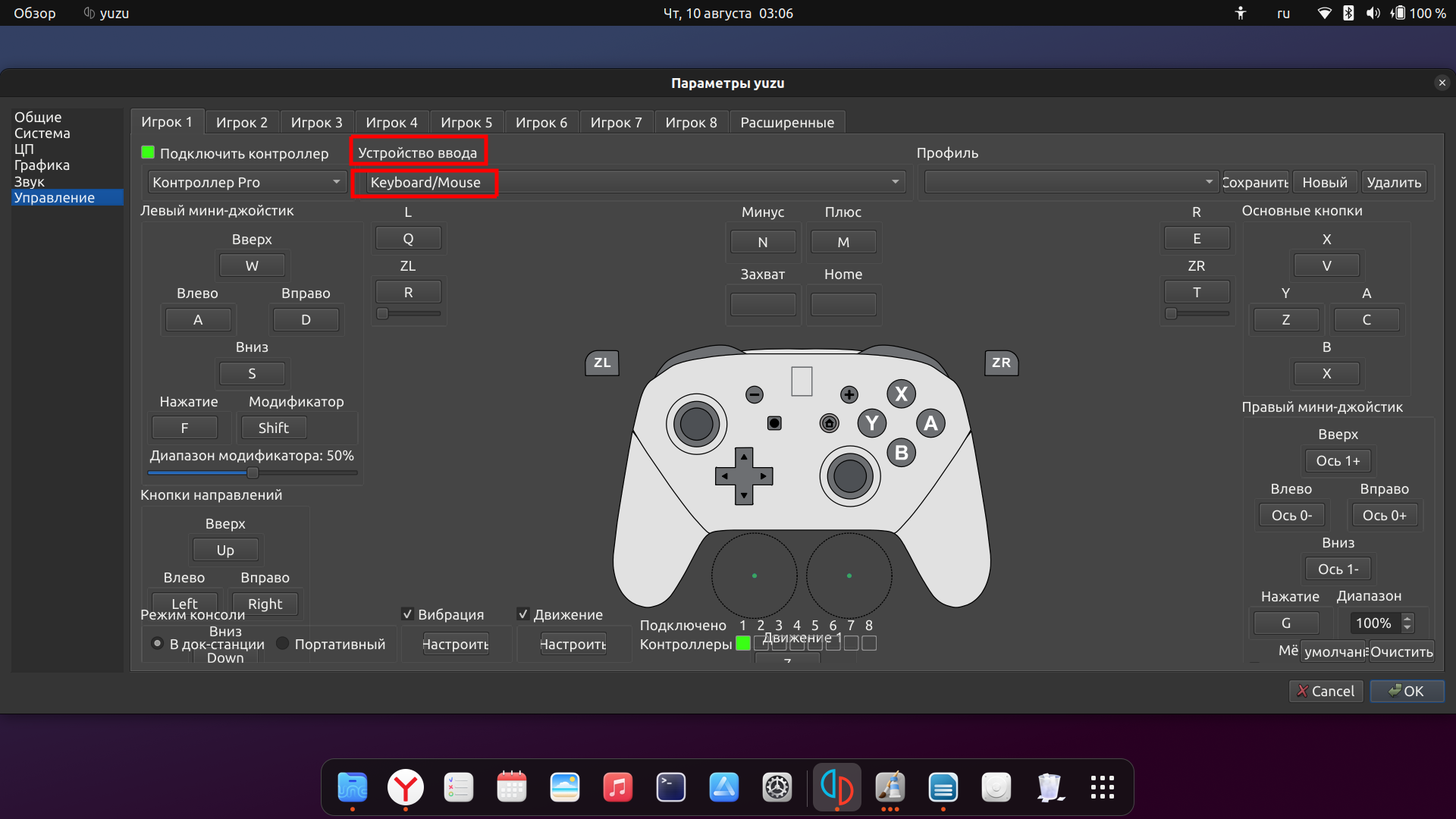Open the Trash from the dock
The image size is (1456, 819).
pos(1050,787)
